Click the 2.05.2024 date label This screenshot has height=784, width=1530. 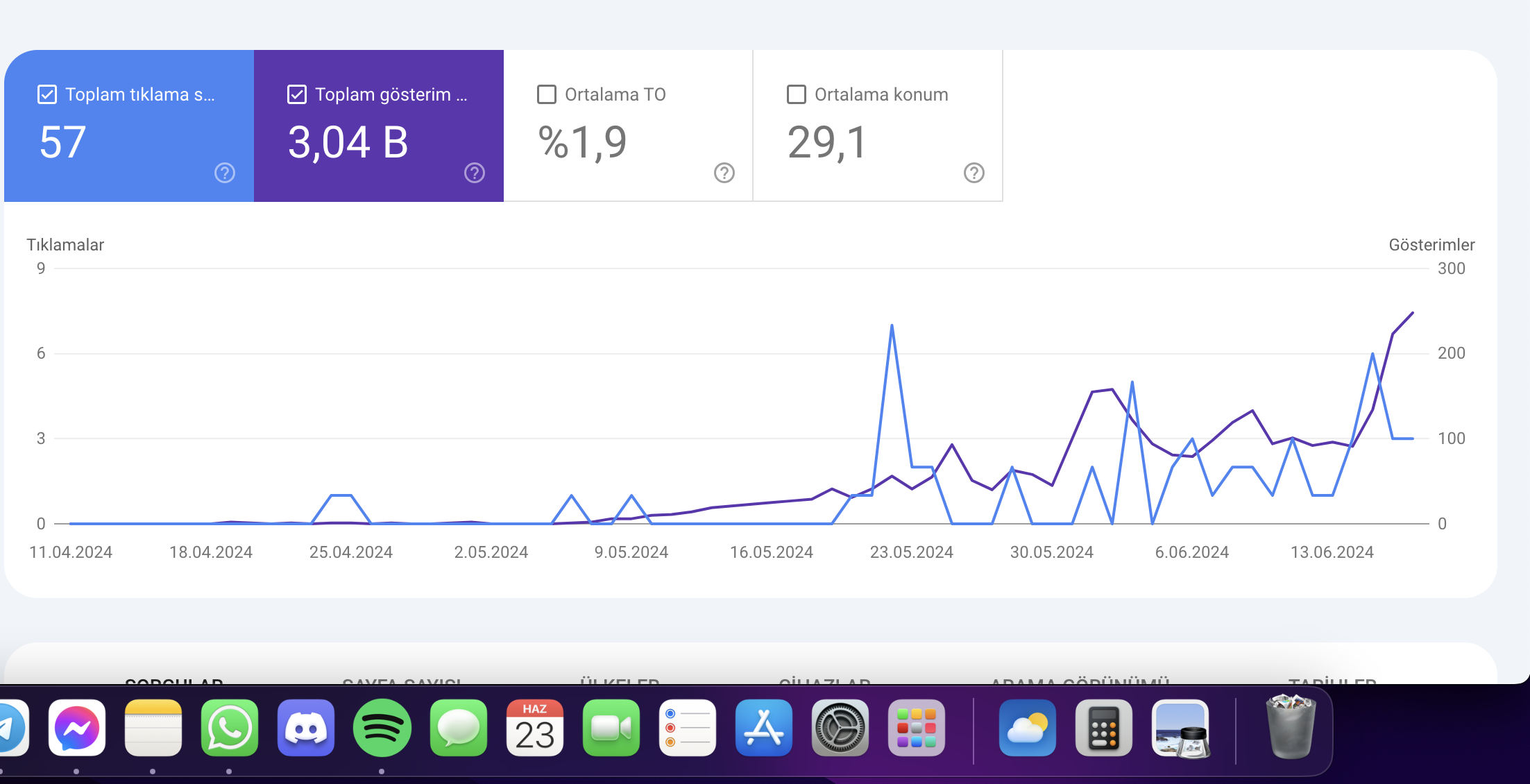click(x=491, y=552)
